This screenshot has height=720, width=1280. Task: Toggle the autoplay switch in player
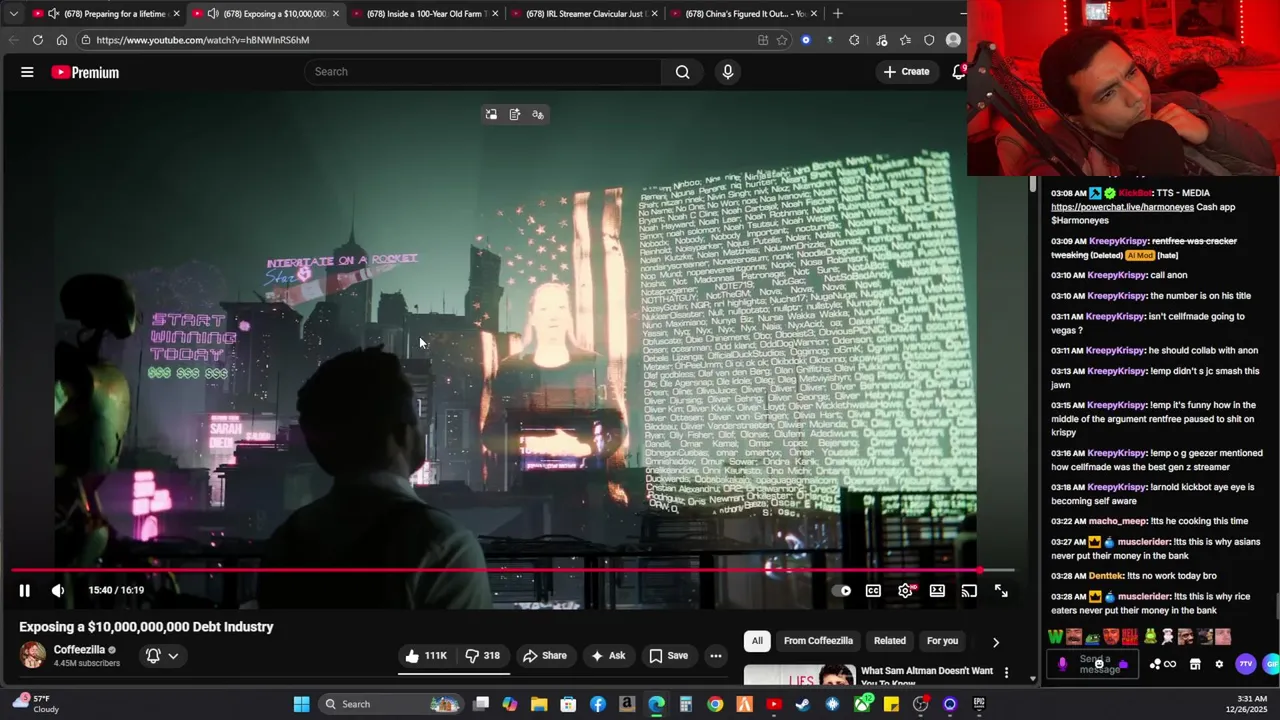[x=842, y=591]
